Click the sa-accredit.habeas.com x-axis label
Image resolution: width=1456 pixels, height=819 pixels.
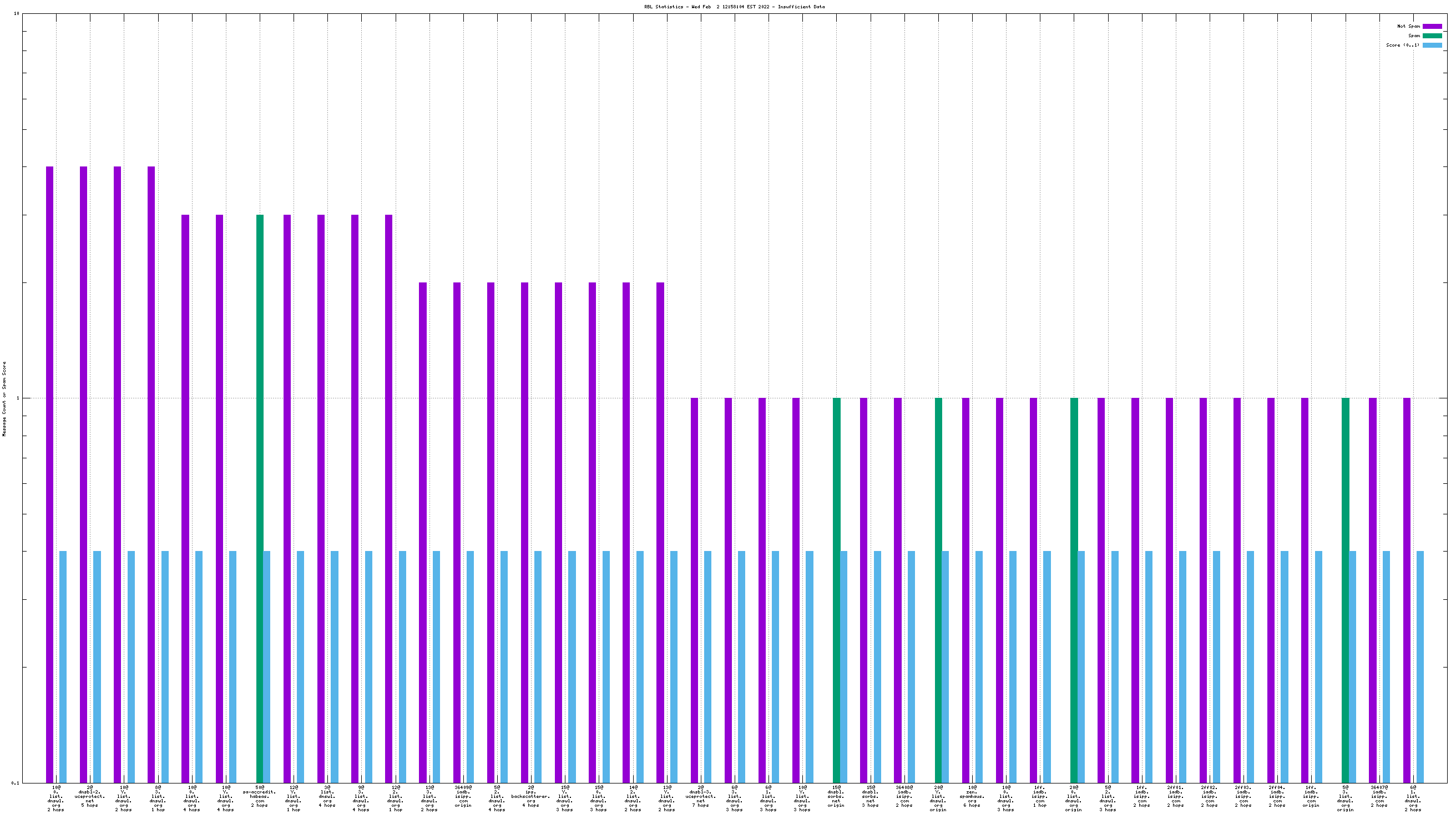(260, 798)
